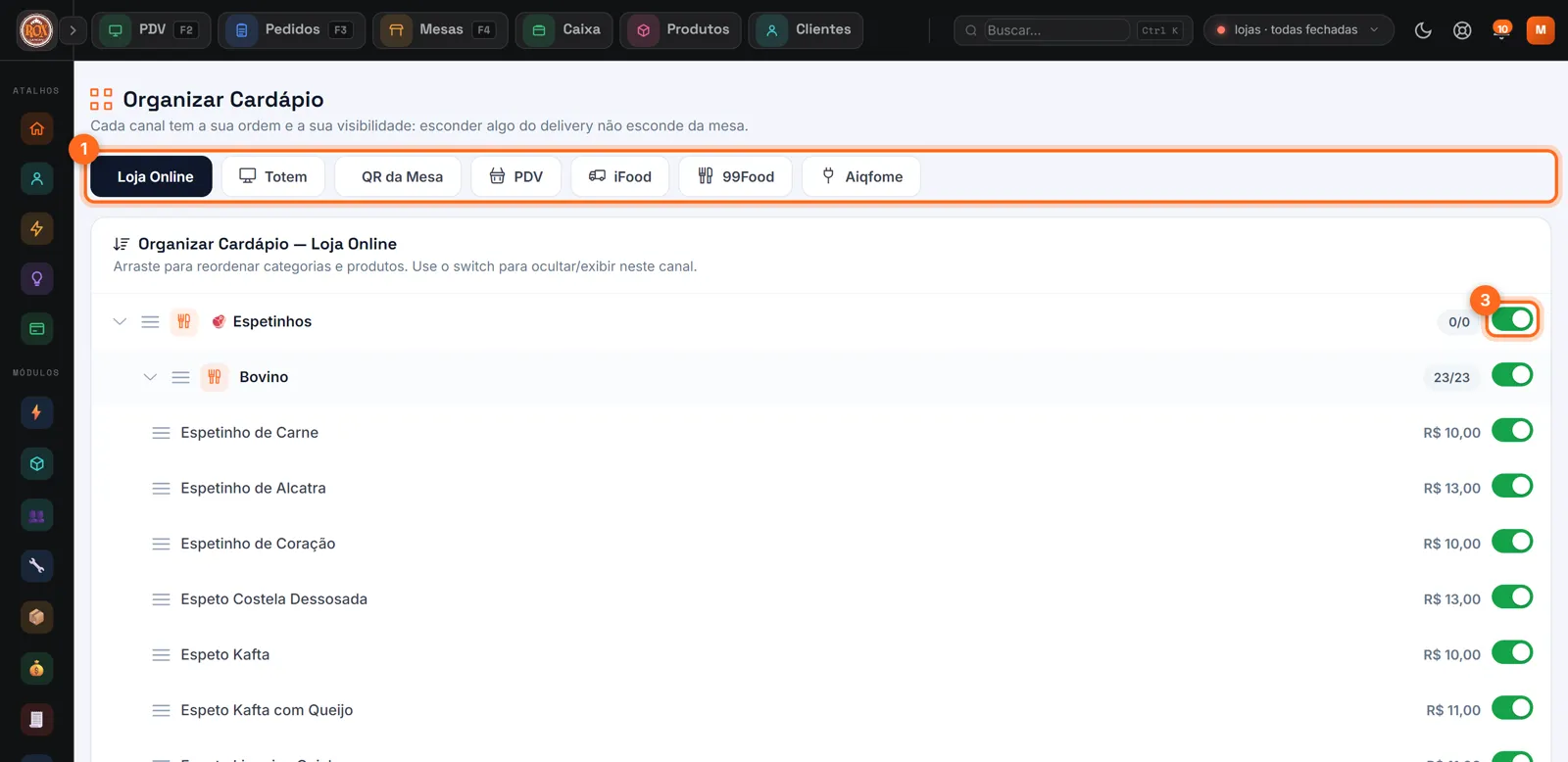The image size is (1568, 762).
Task: Expand the sidebar with arrow button
Action: (x=73, y=30)
